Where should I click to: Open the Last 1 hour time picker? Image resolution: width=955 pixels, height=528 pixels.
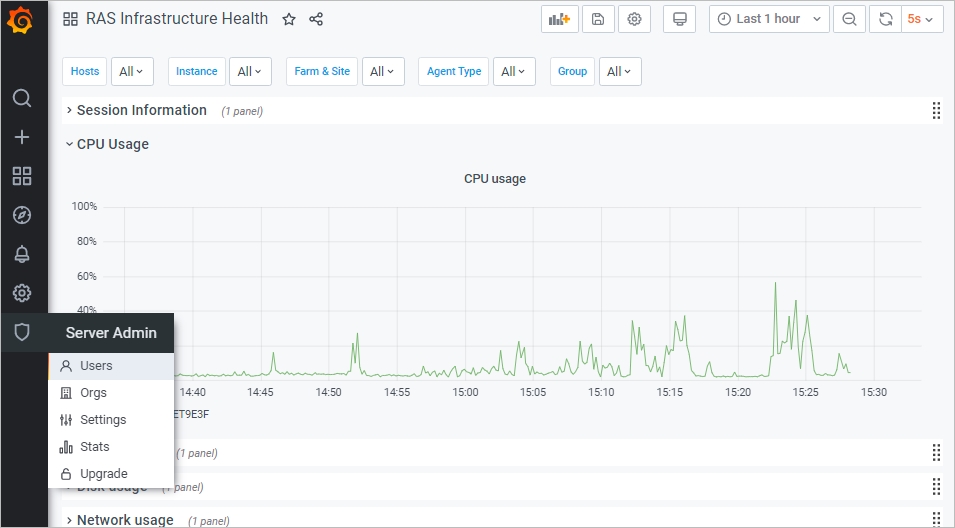(x=768, y=19)
